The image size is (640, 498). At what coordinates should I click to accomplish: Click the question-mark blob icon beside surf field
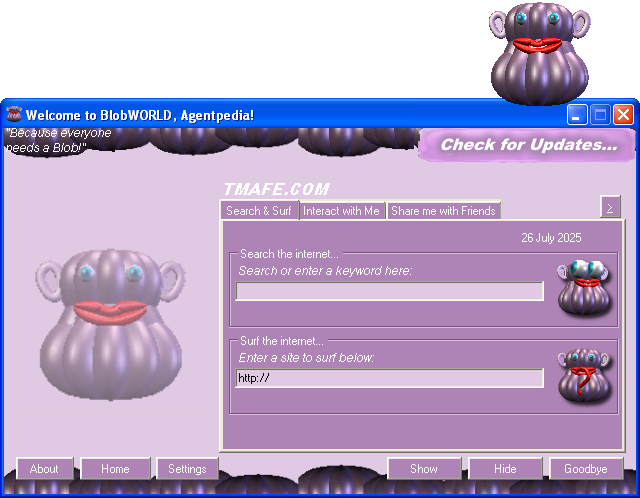click(584, 376)
